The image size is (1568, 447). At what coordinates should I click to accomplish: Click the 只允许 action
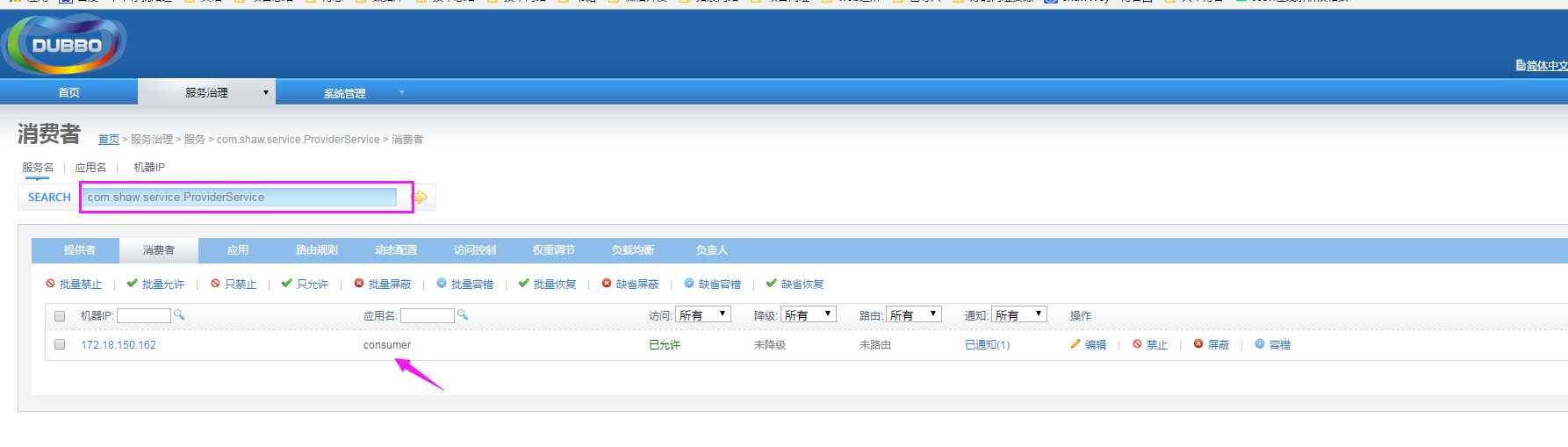coord(313,285)
